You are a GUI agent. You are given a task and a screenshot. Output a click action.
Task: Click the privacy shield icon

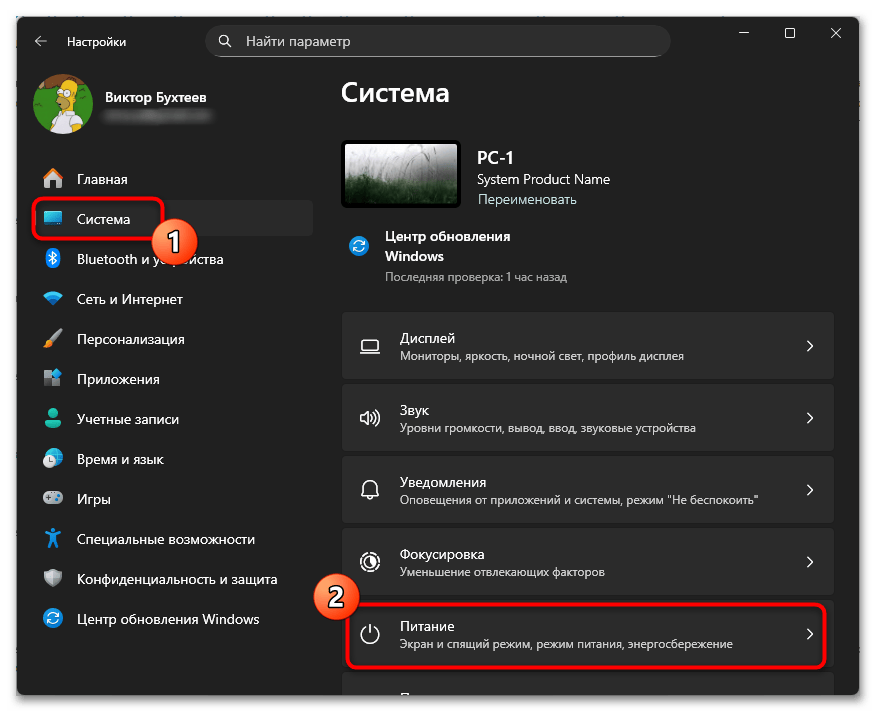coord(53,578)
